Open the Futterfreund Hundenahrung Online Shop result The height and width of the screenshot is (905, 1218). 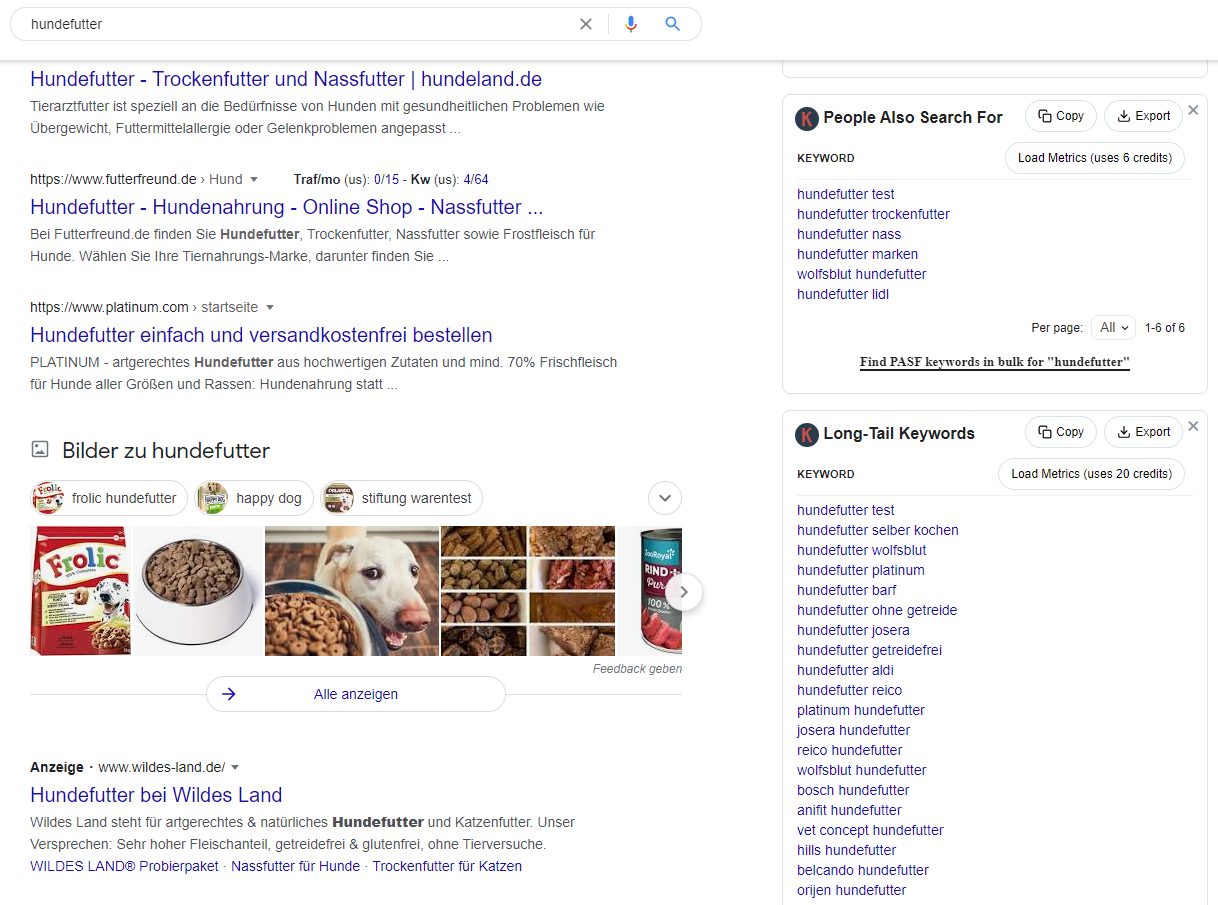[287, 207]
